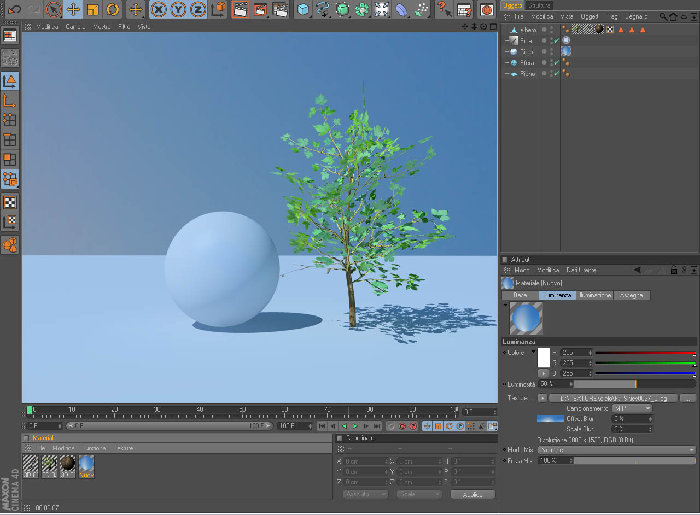Select the Move tool icon
700x515 pixels.
[x=73, y=9]
